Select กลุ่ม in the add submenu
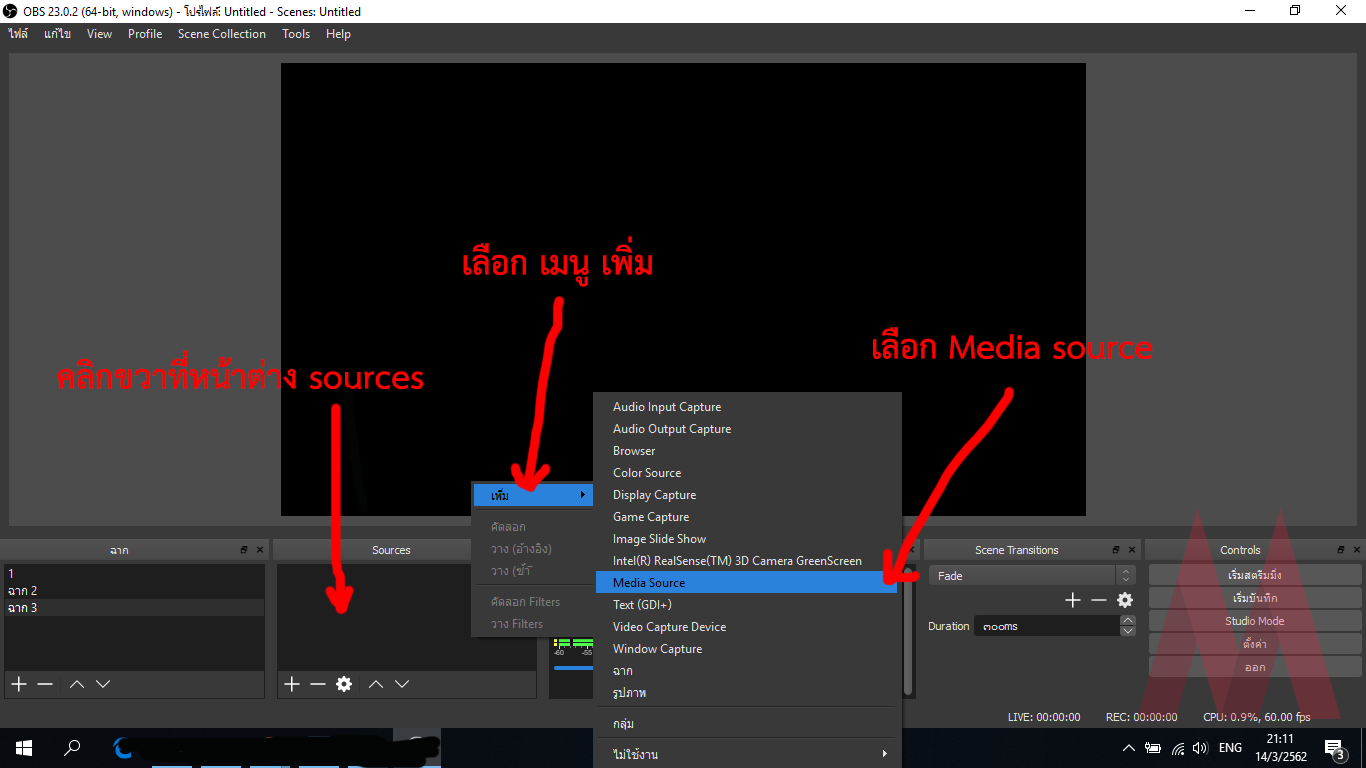This screenshot has width=1366, height=768. click(x=746, y=724)
